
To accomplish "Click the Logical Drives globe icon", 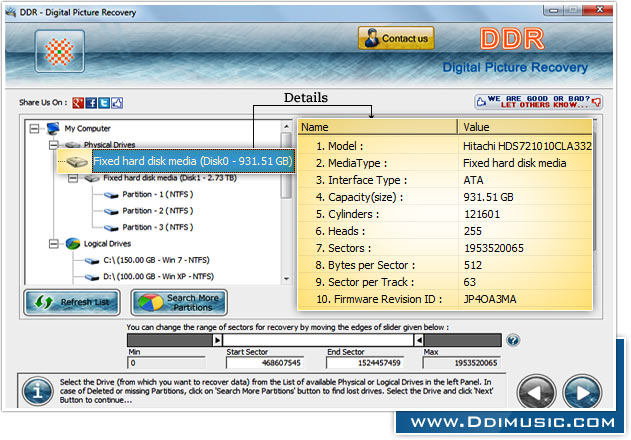I will (73, 244).
